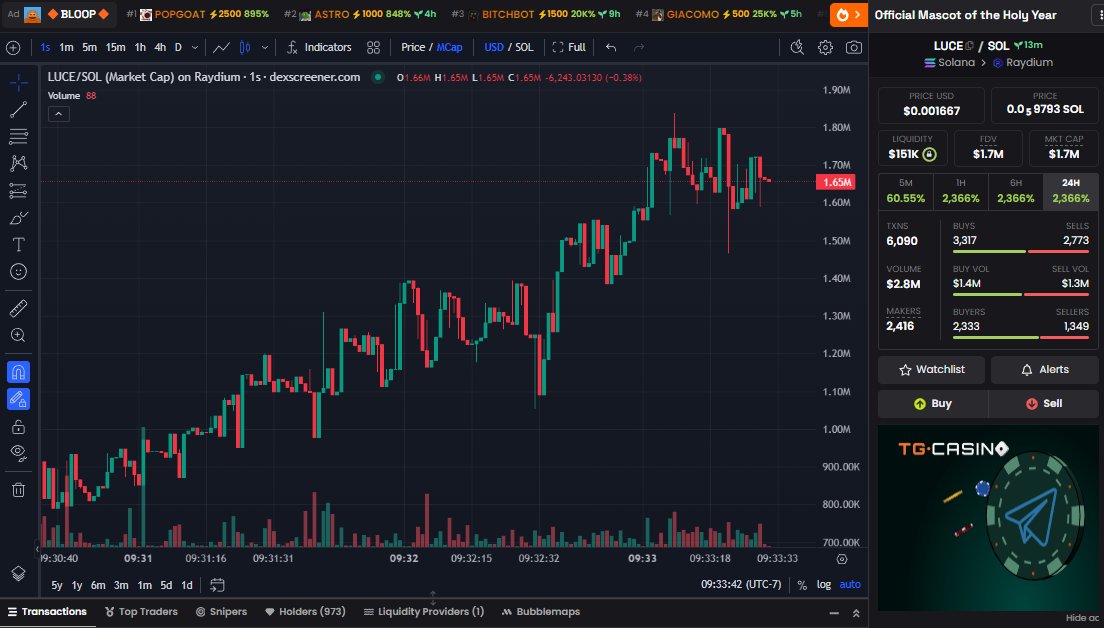The image size is (1104, 628).
Task: Select the ruler measure tool
Action: click(18, 308)
